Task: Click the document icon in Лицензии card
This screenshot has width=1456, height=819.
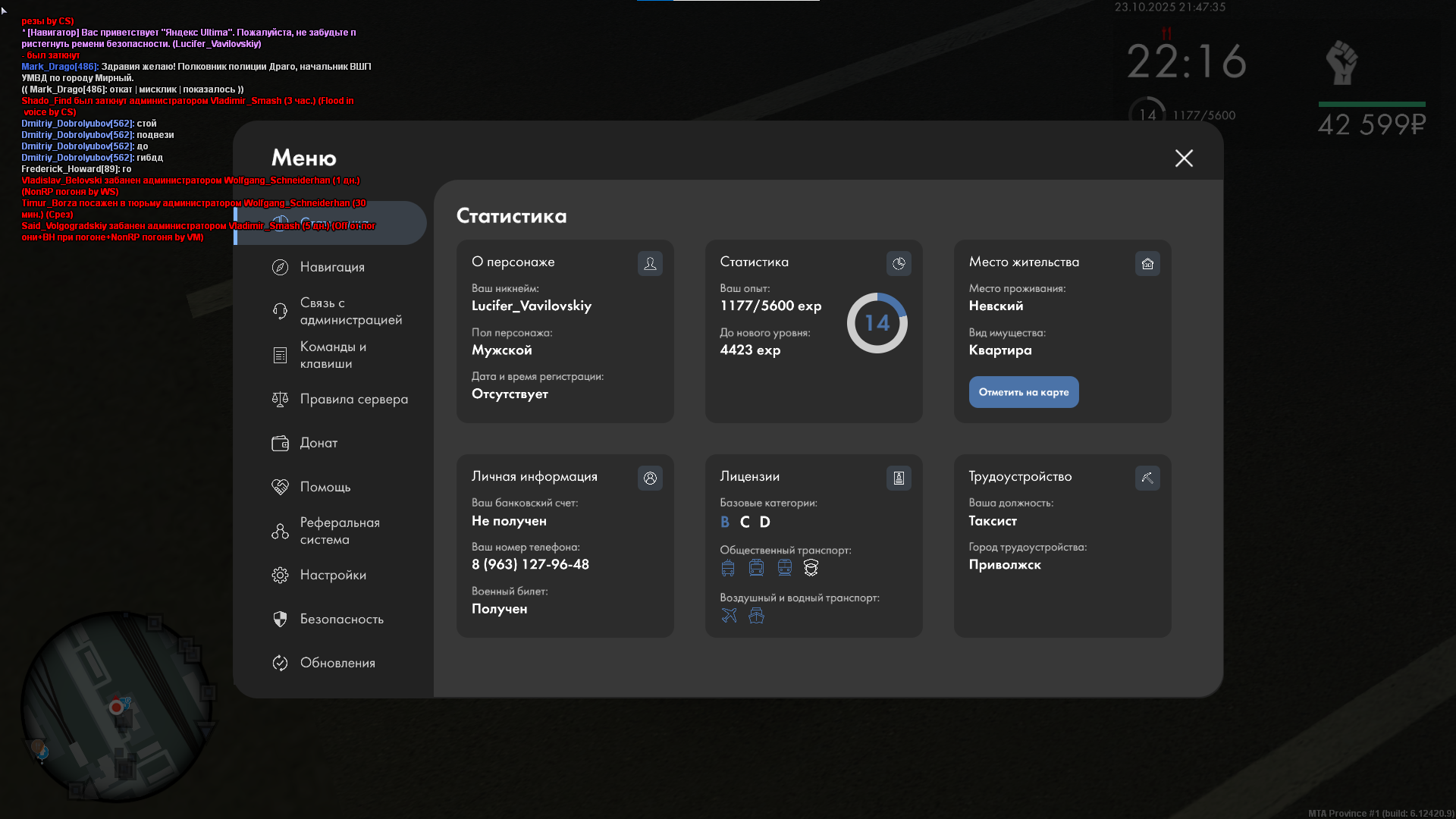Action: pyautogui.click(x=899, y=478)
